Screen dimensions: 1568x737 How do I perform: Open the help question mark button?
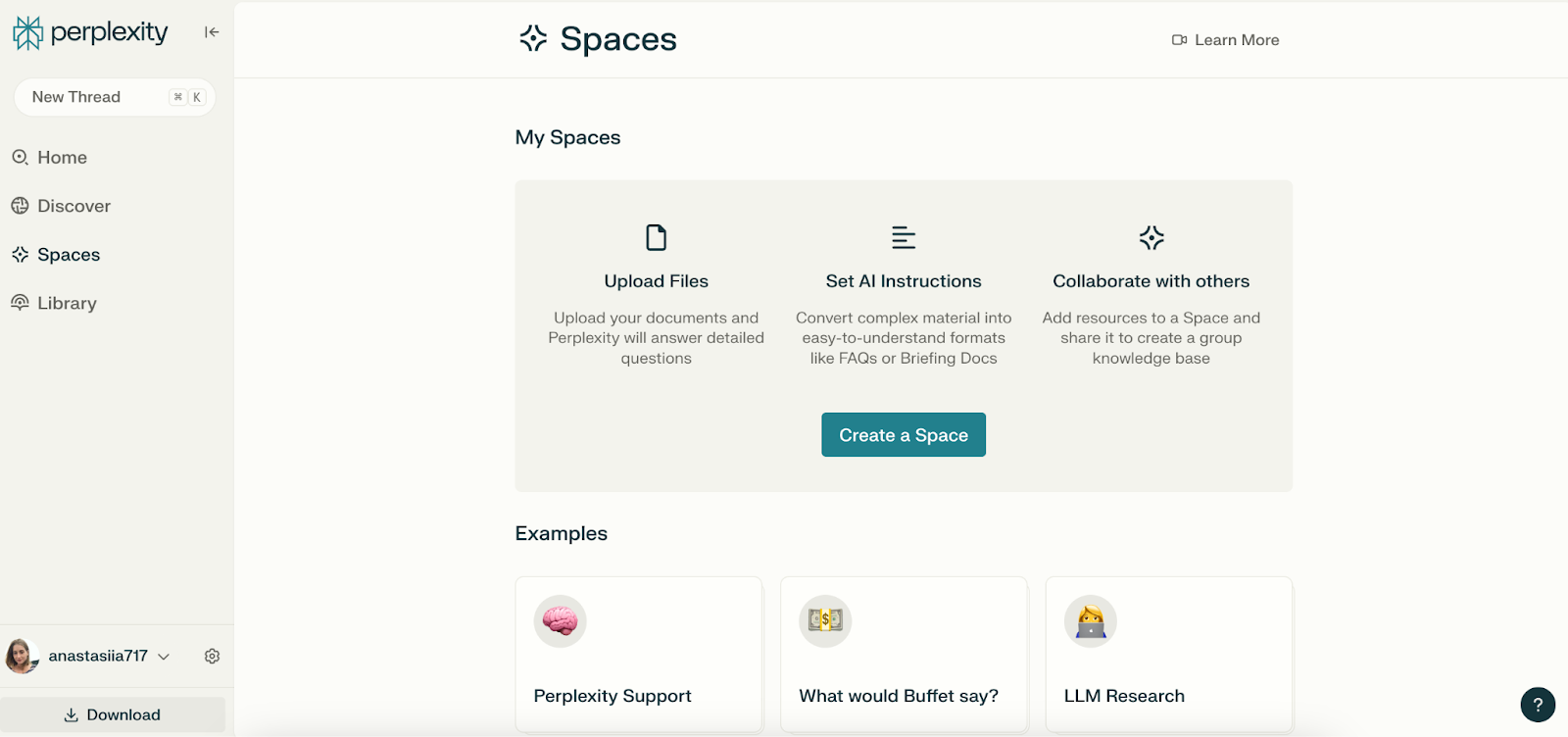[1538, 704]
